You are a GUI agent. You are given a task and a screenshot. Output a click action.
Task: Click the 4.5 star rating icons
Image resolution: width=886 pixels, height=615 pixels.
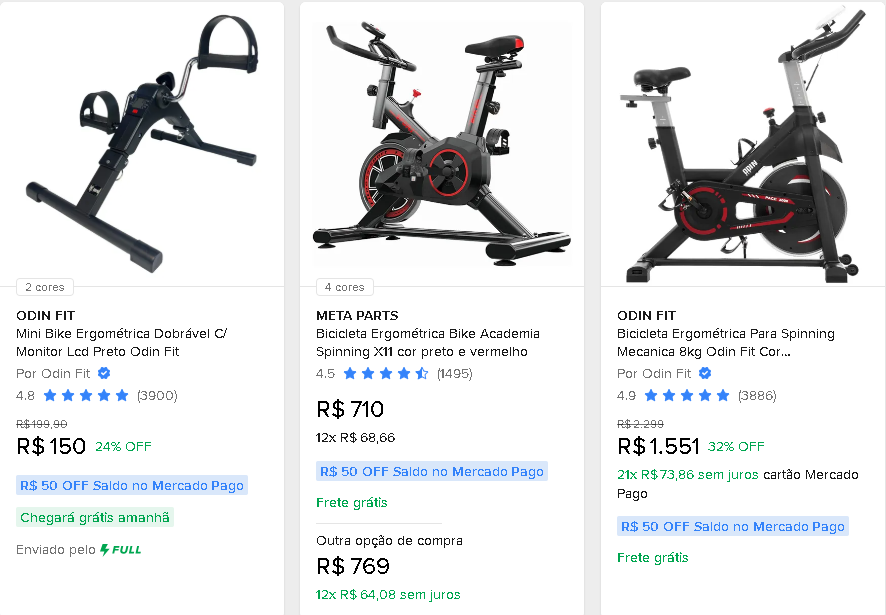(x=386, y=373)
